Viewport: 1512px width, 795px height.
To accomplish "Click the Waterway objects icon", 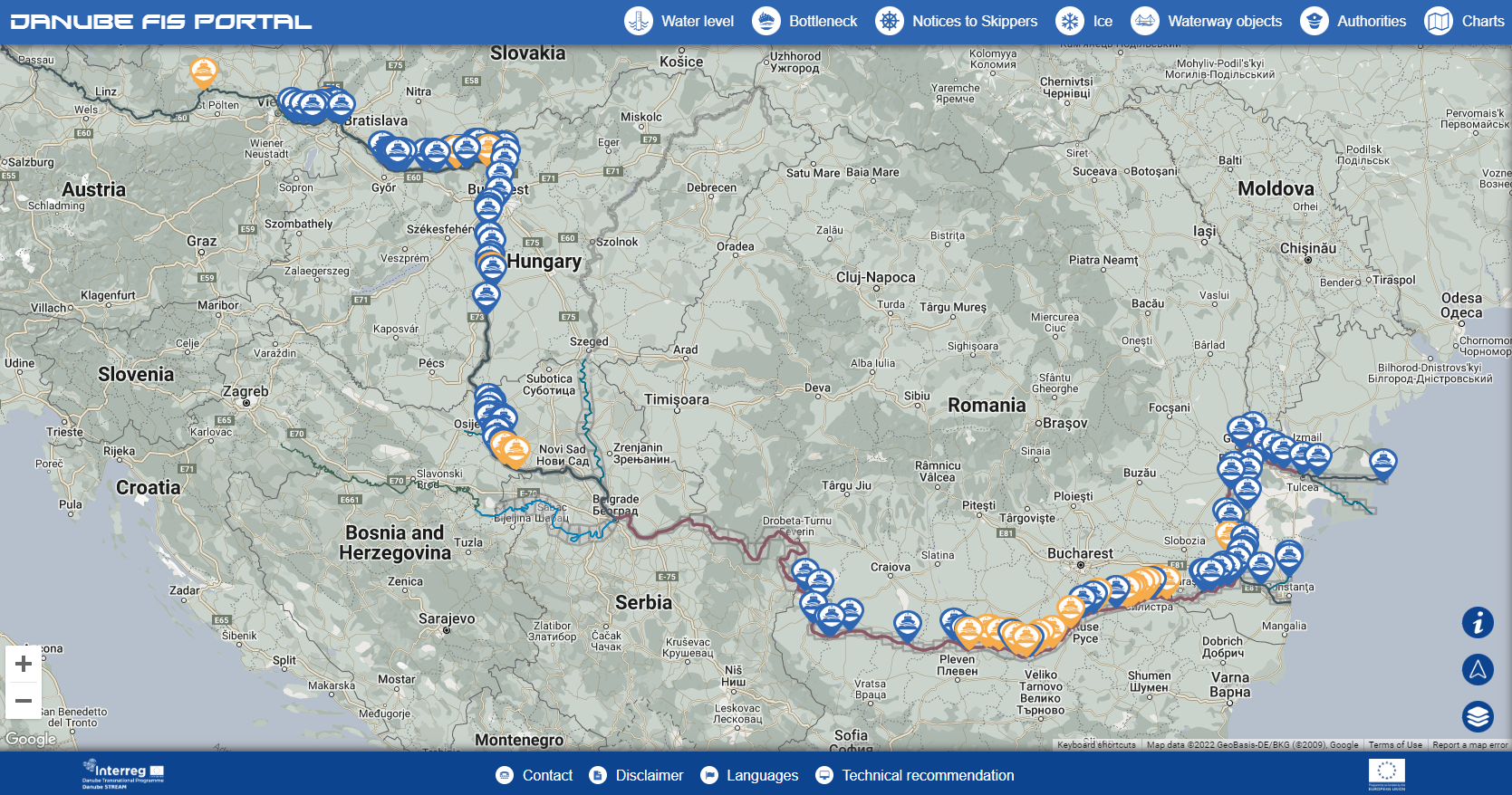I will point(1145,21).
